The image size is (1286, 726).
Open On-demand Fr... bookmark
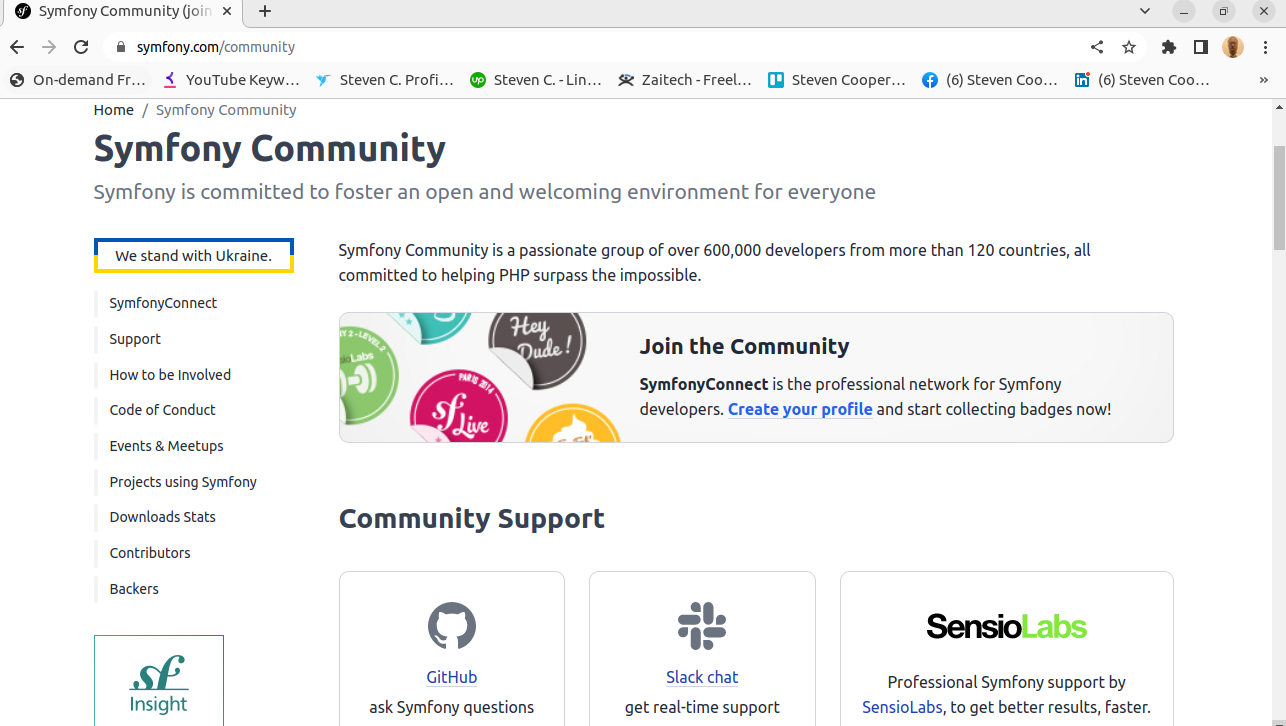tap(78, 80)
